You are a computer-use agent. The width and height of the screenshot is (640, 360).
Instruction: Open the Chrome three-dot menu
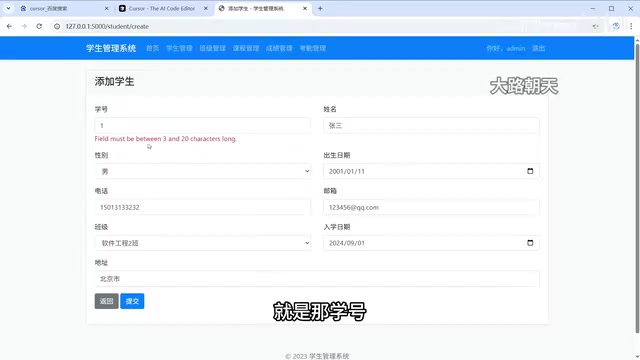click(x=631, y=26)
